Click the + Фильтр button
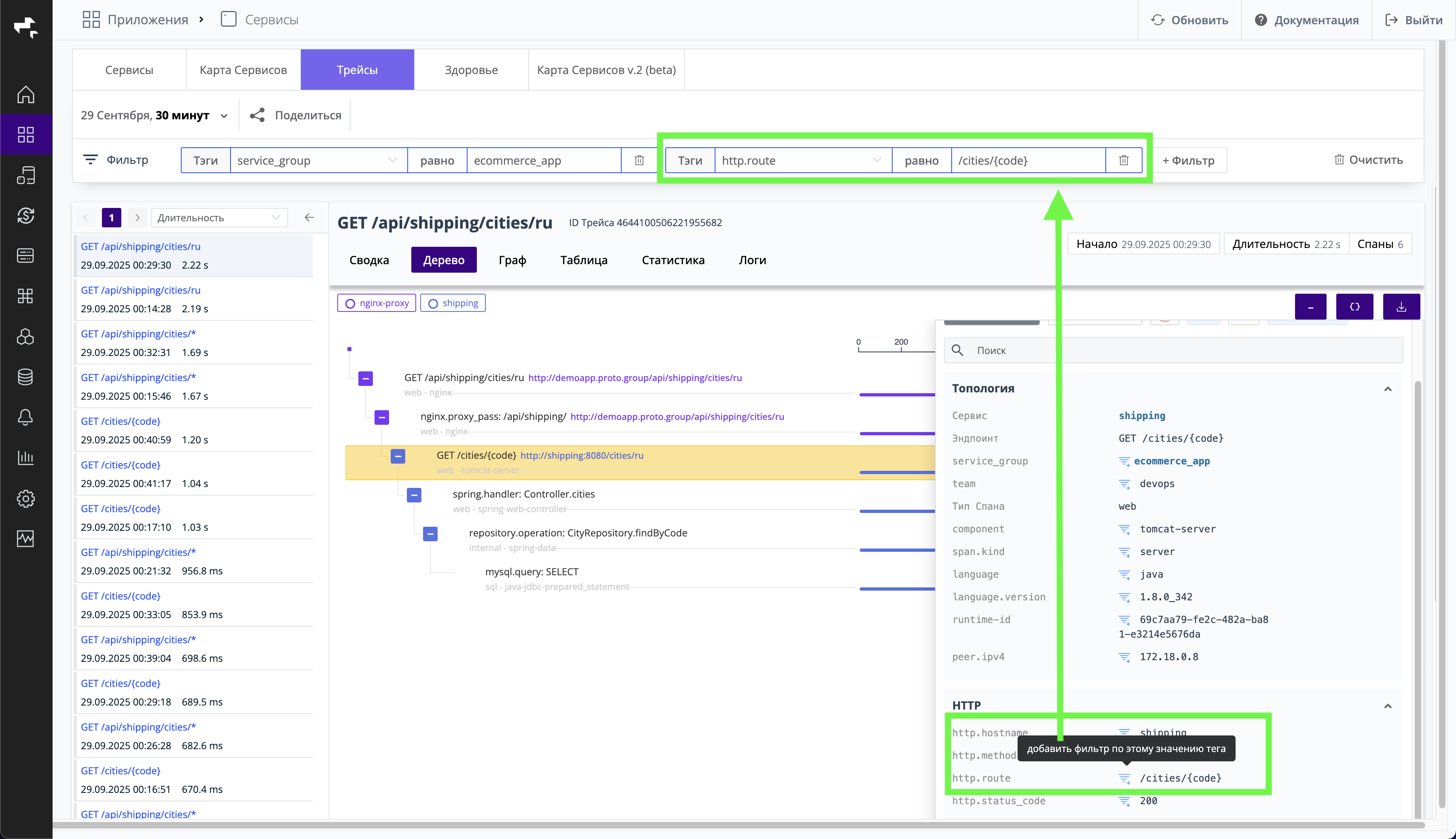Image resolution: width=1456 pixels, height=839 pixels. (x=1189, y=160)
